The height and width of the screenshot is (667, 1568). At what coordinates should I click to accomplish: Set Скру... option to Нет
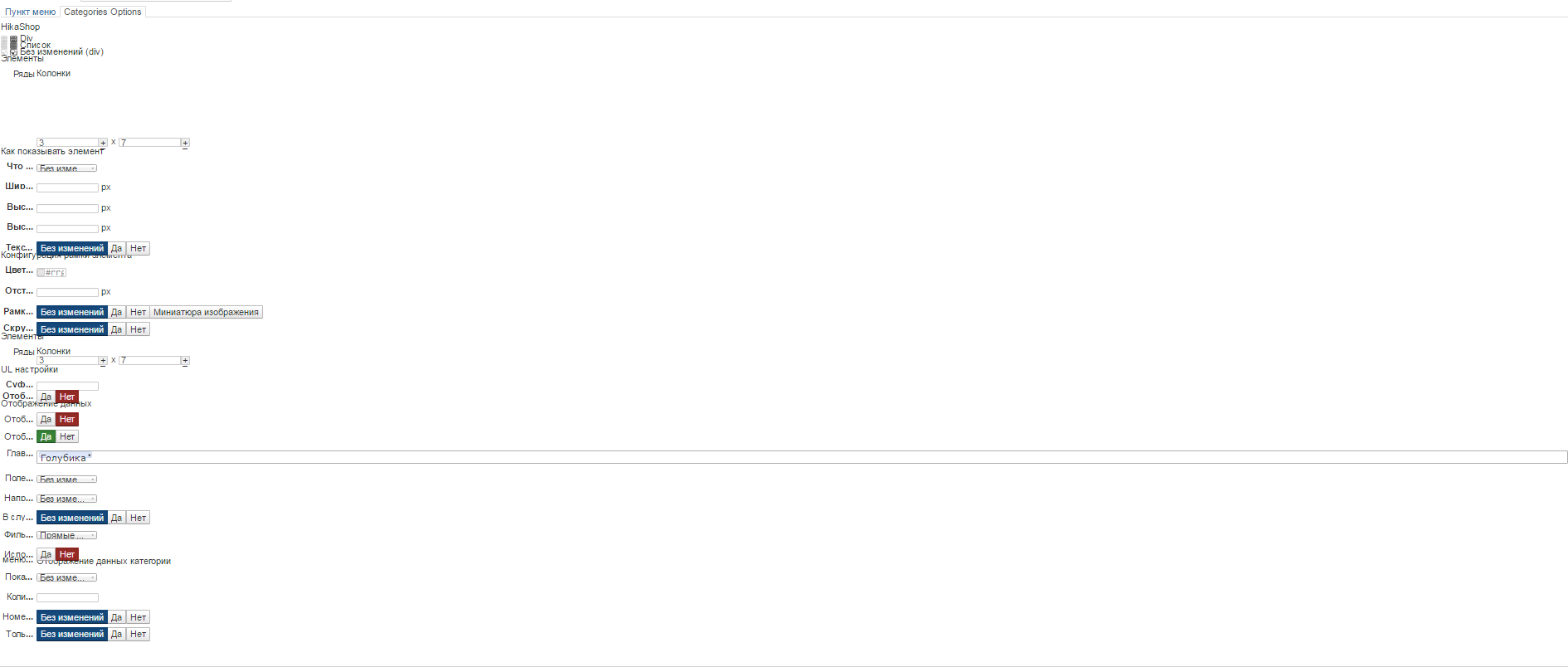click(138, 329)
